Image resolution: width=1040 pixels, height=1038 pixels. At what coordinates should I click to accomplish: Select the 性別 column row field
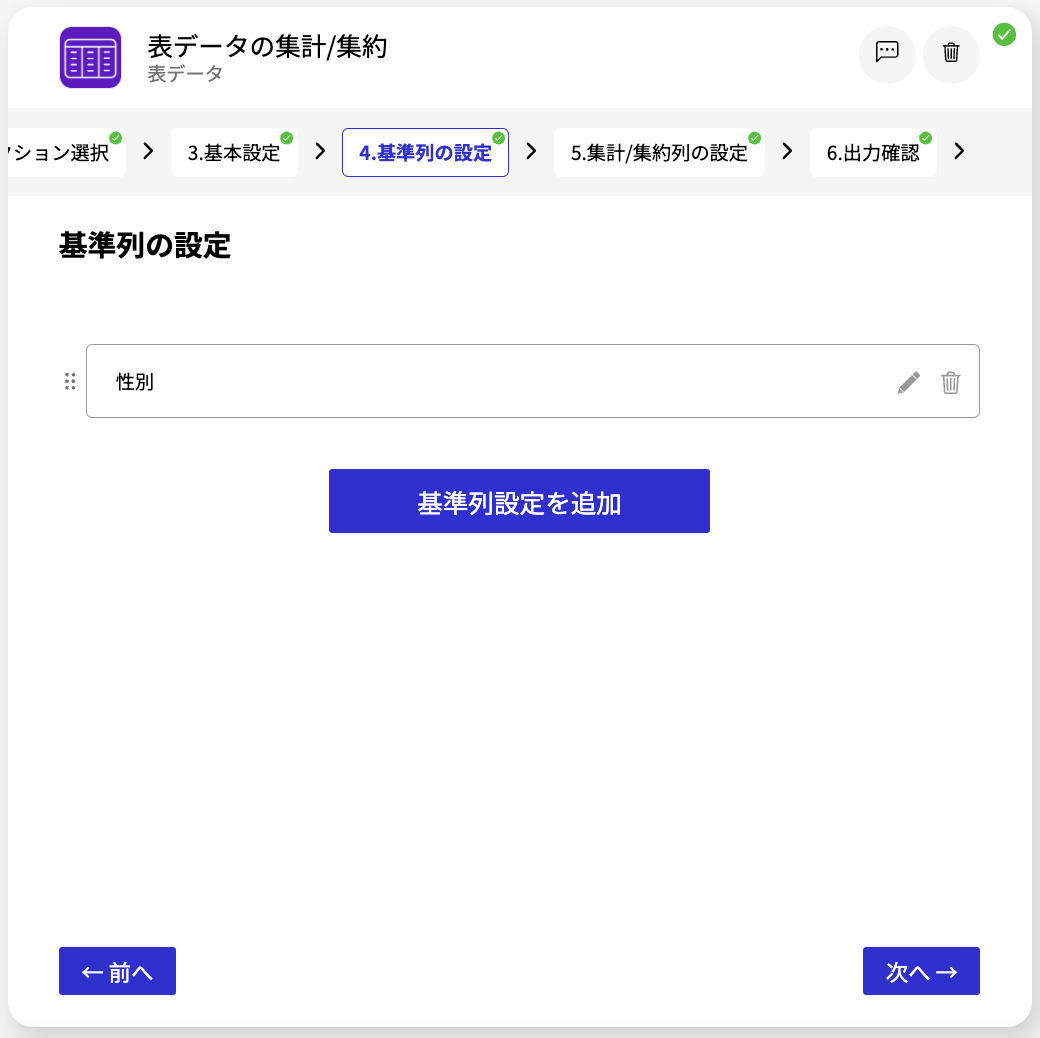[533, 381]
